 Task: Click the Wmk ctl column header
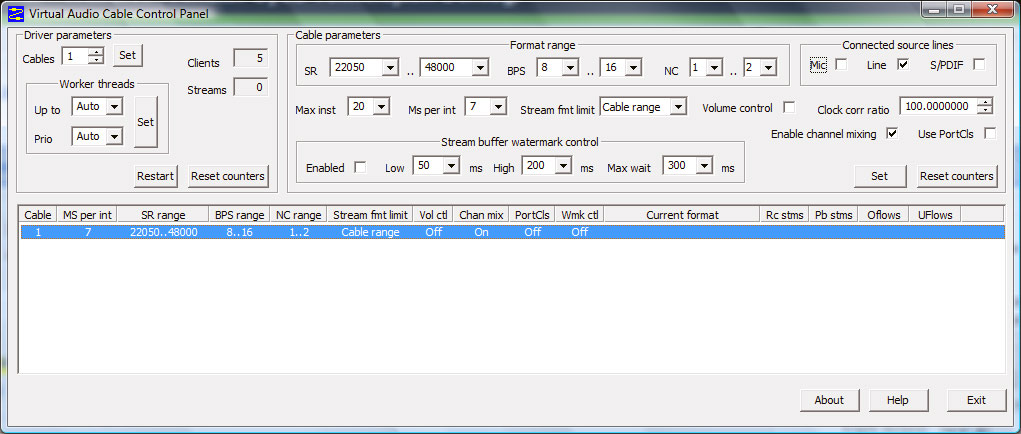pos(580,215)
